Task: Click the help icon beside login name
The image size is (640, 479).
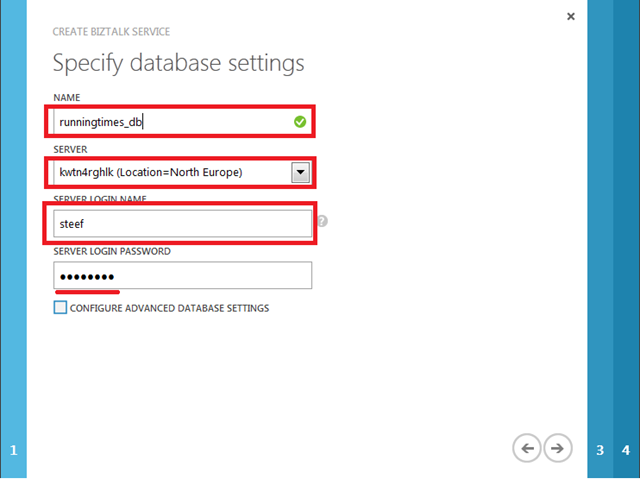Action: point(322,221)
